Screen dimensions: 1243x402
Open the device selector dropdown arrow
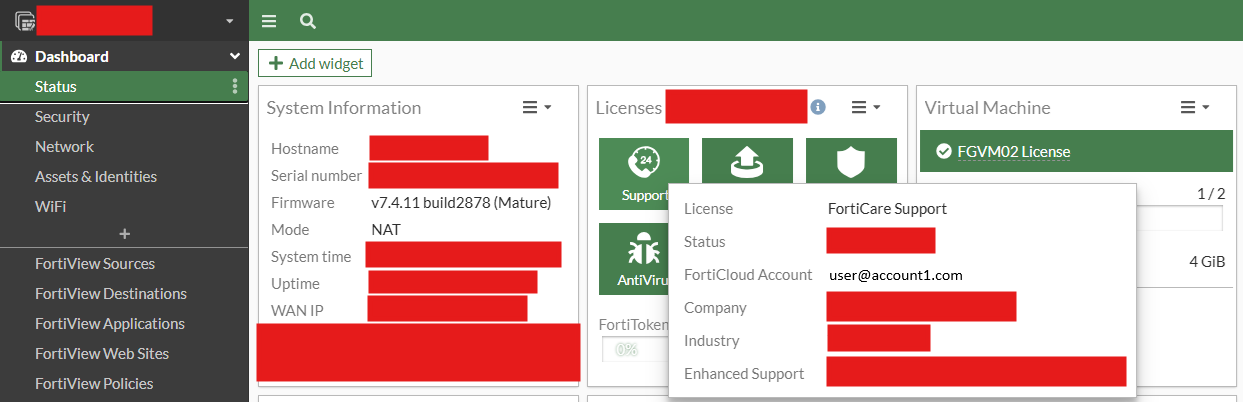pyautogui.click(x=230, y=21)
